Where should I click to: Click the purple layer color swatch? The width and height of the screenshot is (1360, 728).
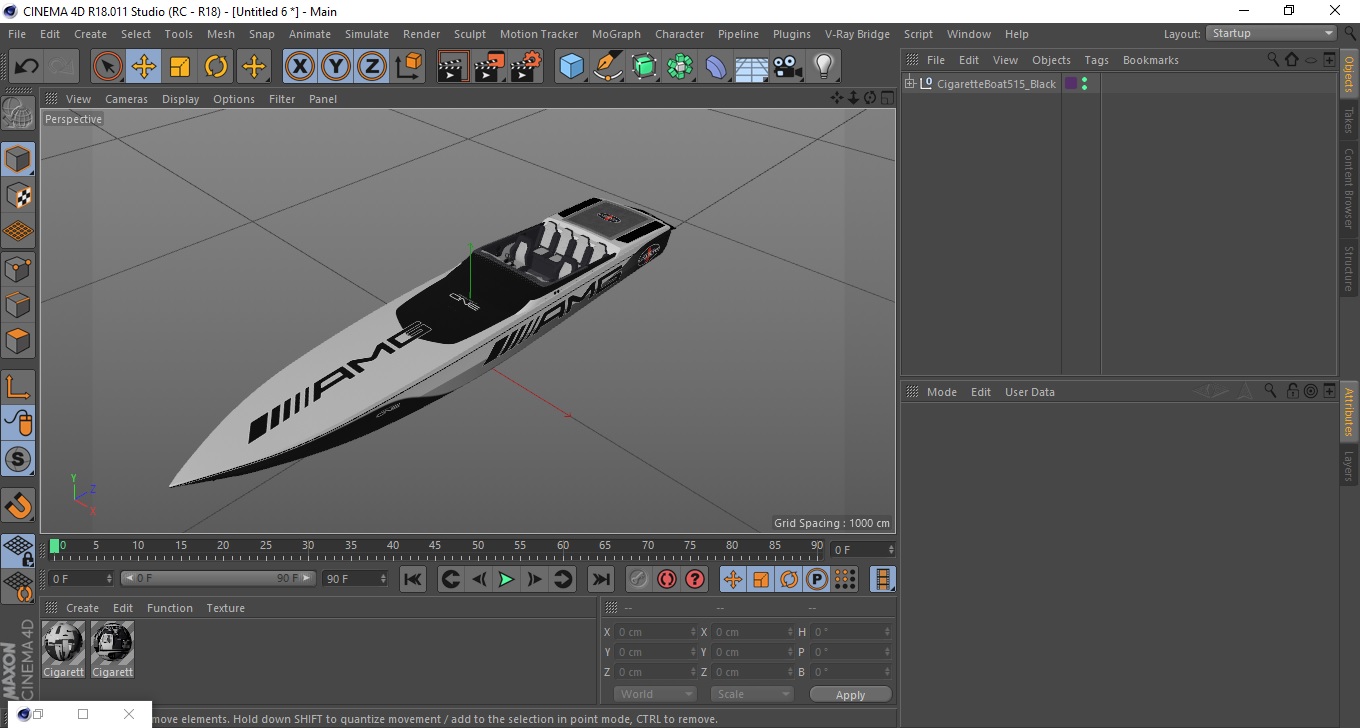pos(1071,84)
